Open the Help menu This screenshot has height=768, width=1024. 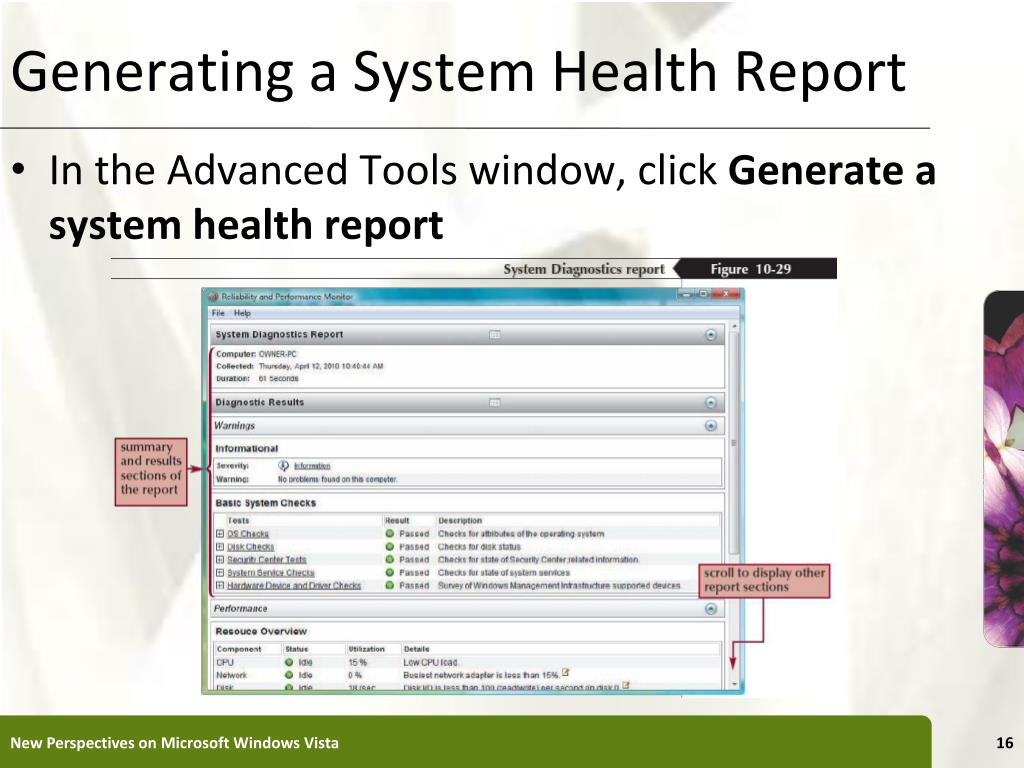242,313
